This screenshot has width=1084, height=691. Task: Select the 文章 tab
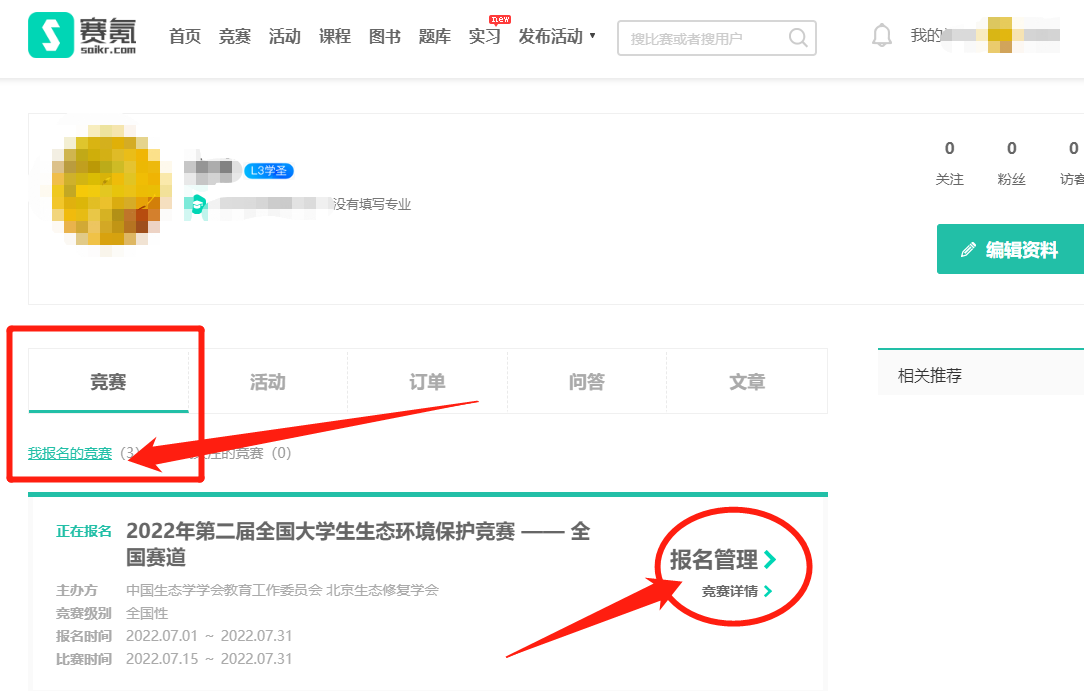coord(747,382)
